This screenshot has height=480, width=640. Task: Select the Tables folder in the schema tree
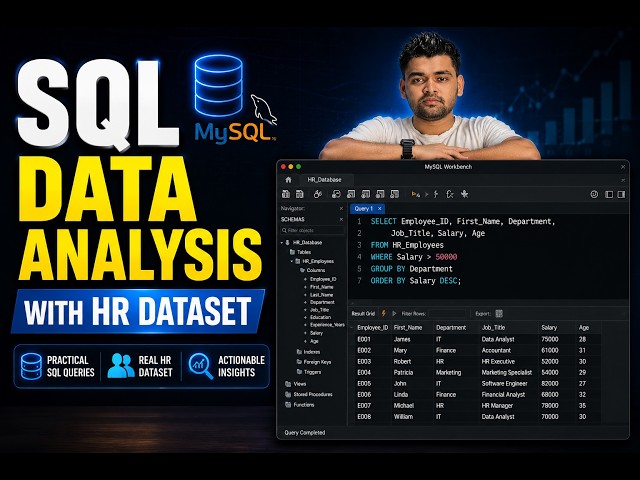coord(300,252)
